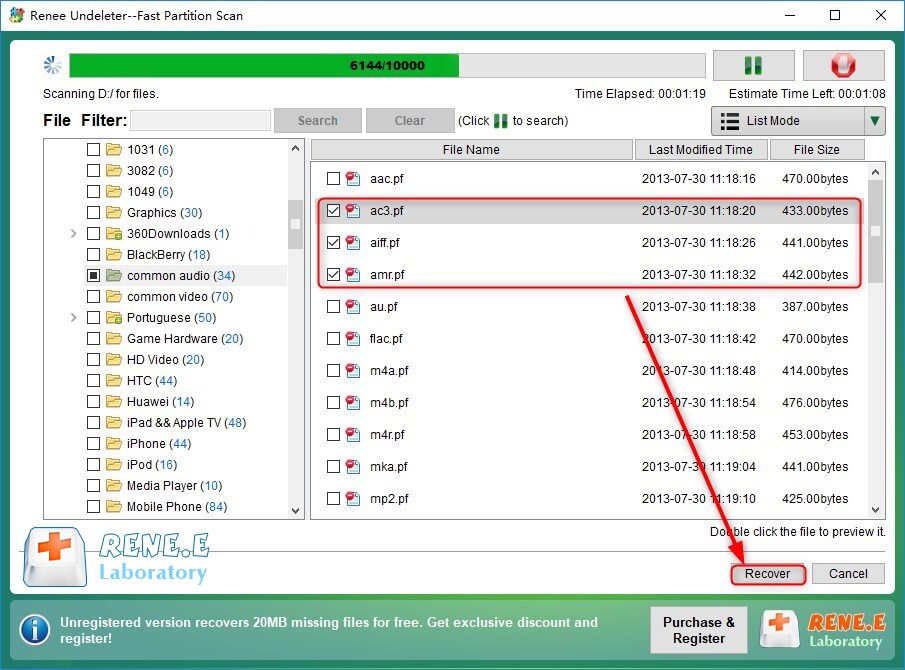Uncheck the amr.pf file checkbox

point(333,275)
